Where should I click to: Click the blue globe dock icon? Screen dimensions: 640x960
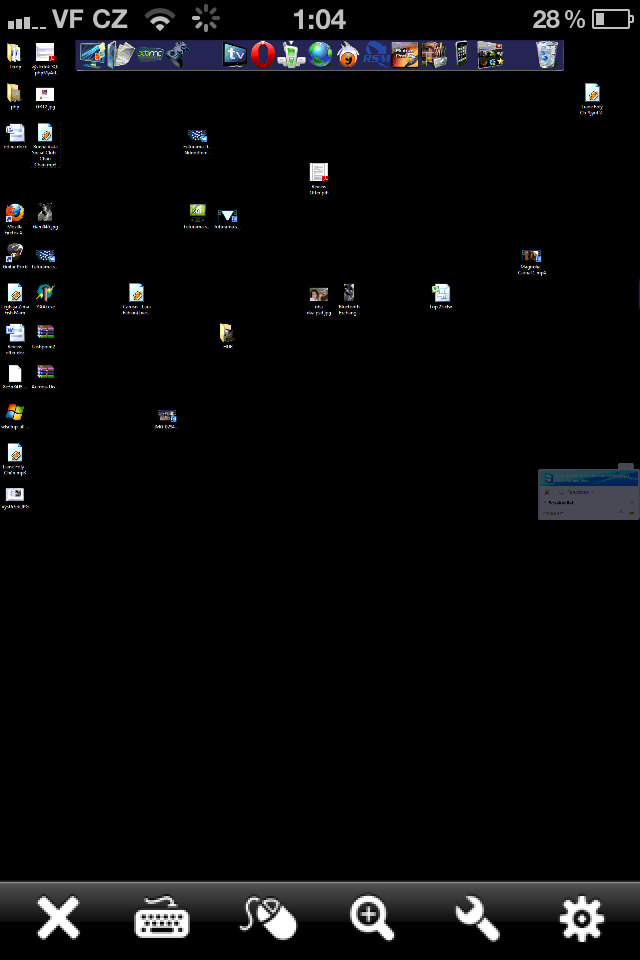pos(320,54)
